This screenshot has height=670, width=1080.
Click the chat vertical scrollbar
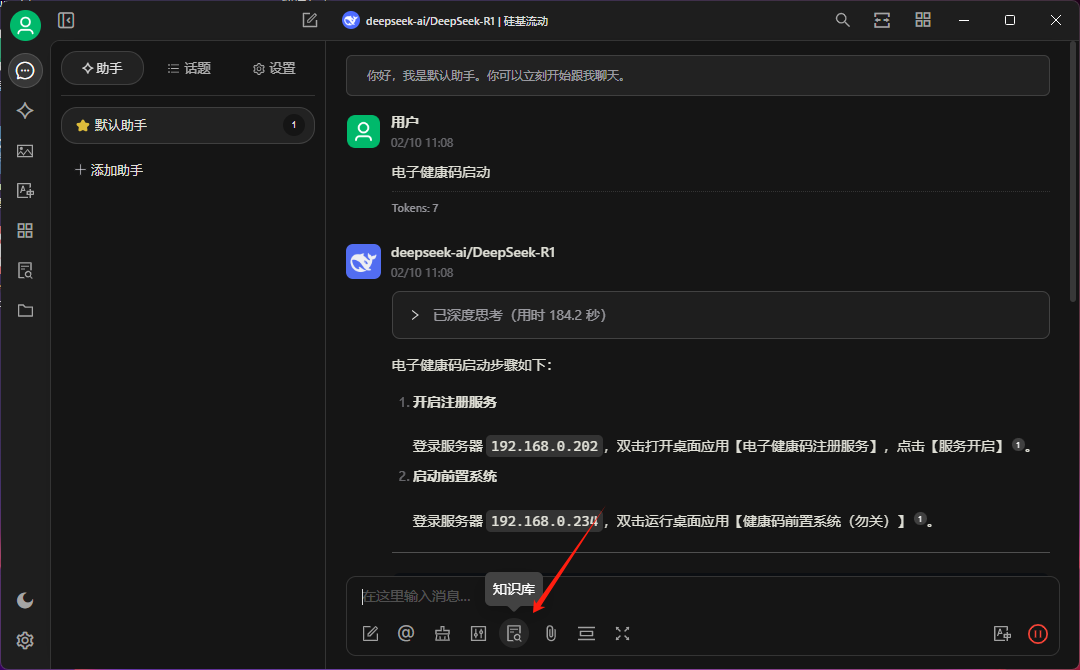point(1073,172)
